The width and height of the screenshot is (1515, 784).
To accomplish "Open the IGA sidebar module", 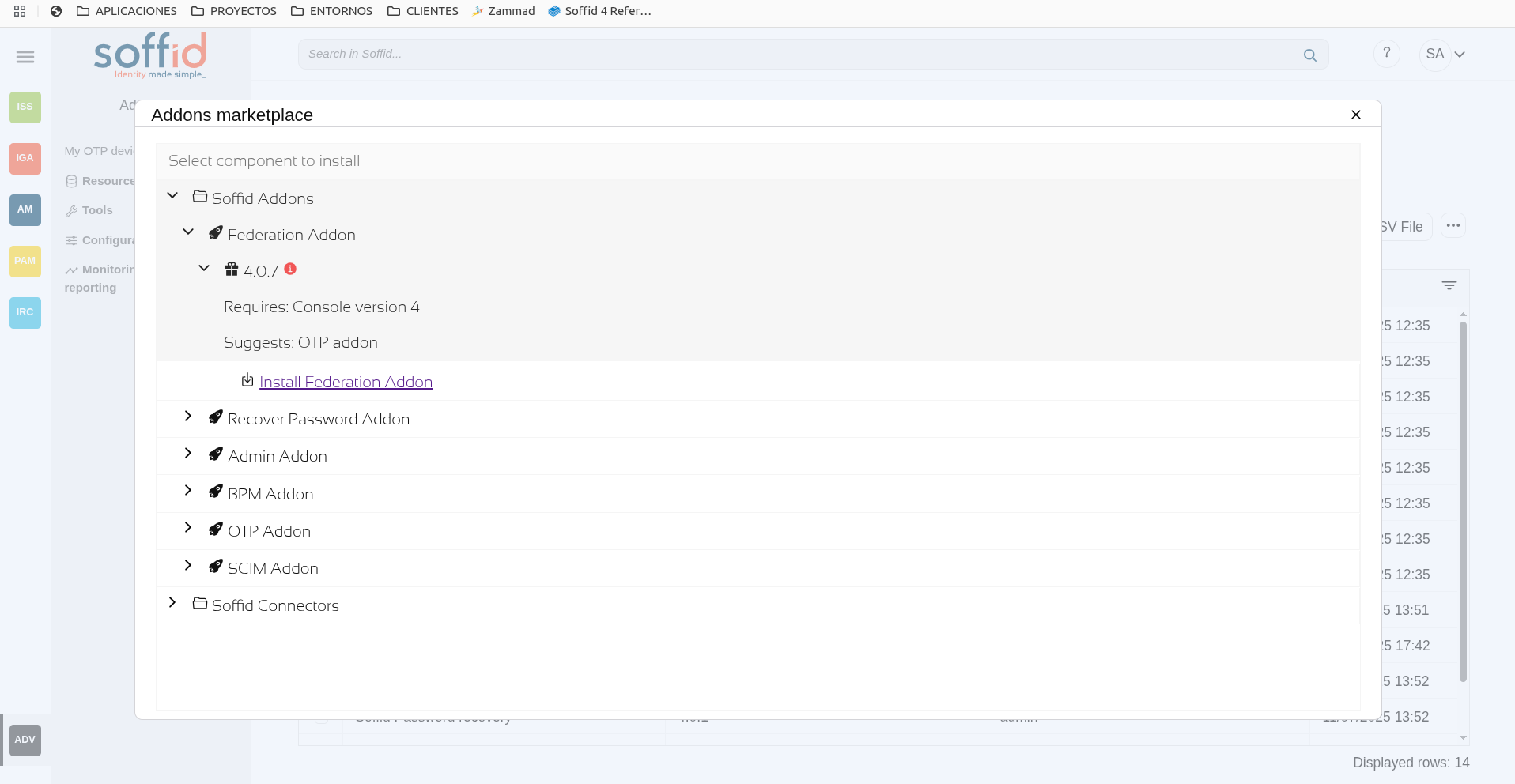I will click(x=25, y=158).
